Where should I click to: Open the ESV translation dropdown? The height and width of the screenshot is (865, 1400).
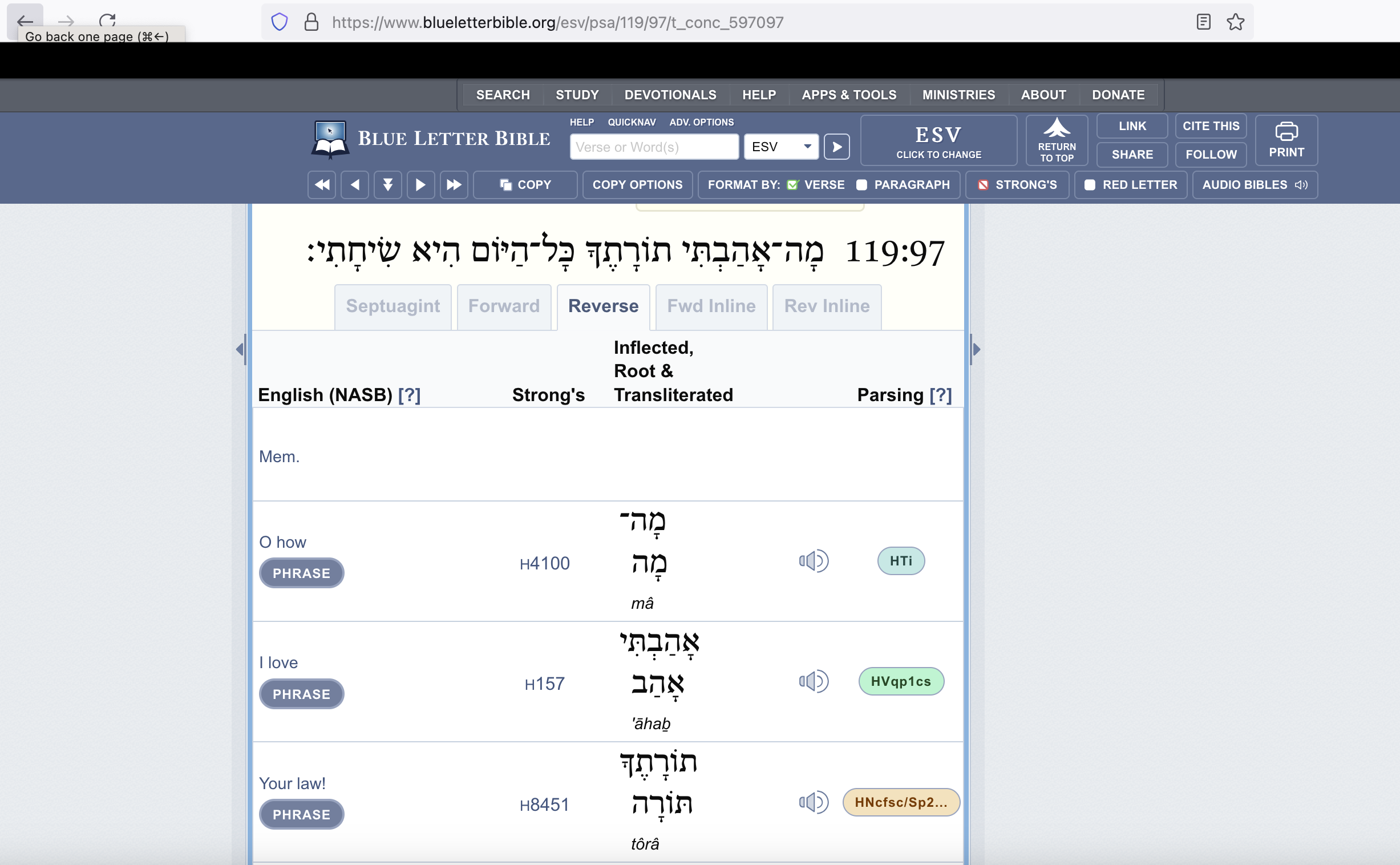point(781,147)
